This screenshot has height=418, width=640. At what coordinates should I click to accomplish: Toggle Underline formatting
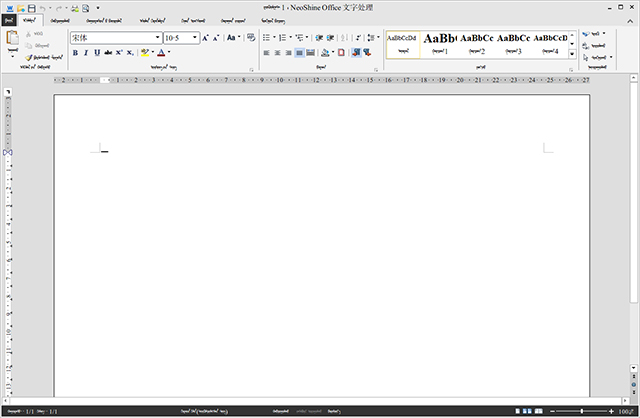pos(97,52)
